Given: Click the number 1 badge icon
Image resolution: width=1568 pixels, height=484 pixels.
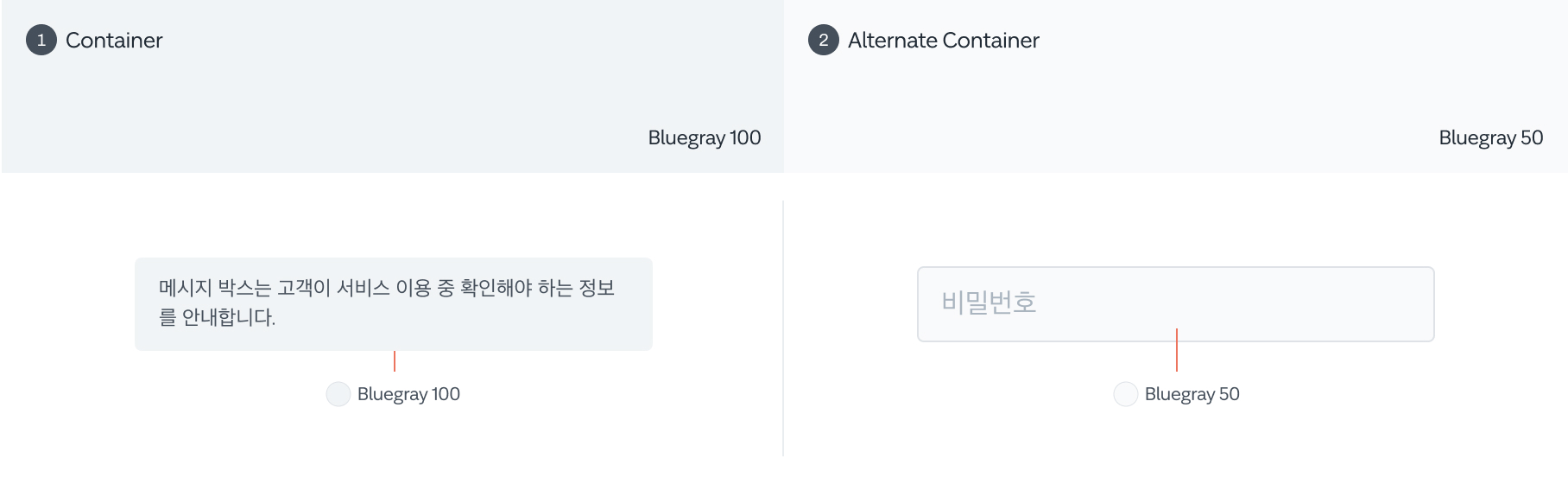Looking at the screenshot, I should click(x=41, y=41).
